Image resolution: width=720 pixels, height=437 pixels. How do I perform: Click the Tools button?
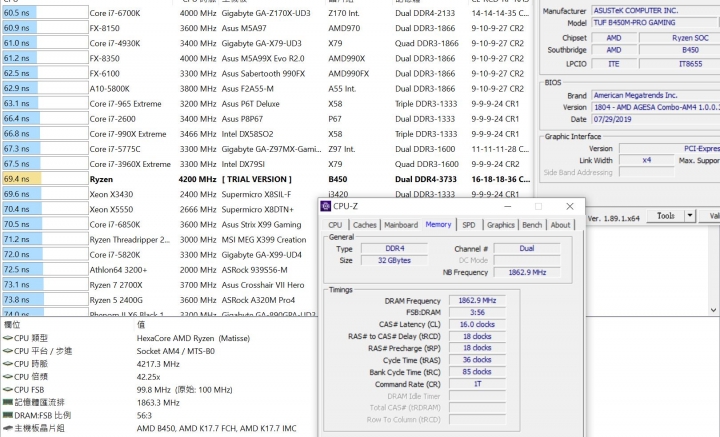coord(665,216)
